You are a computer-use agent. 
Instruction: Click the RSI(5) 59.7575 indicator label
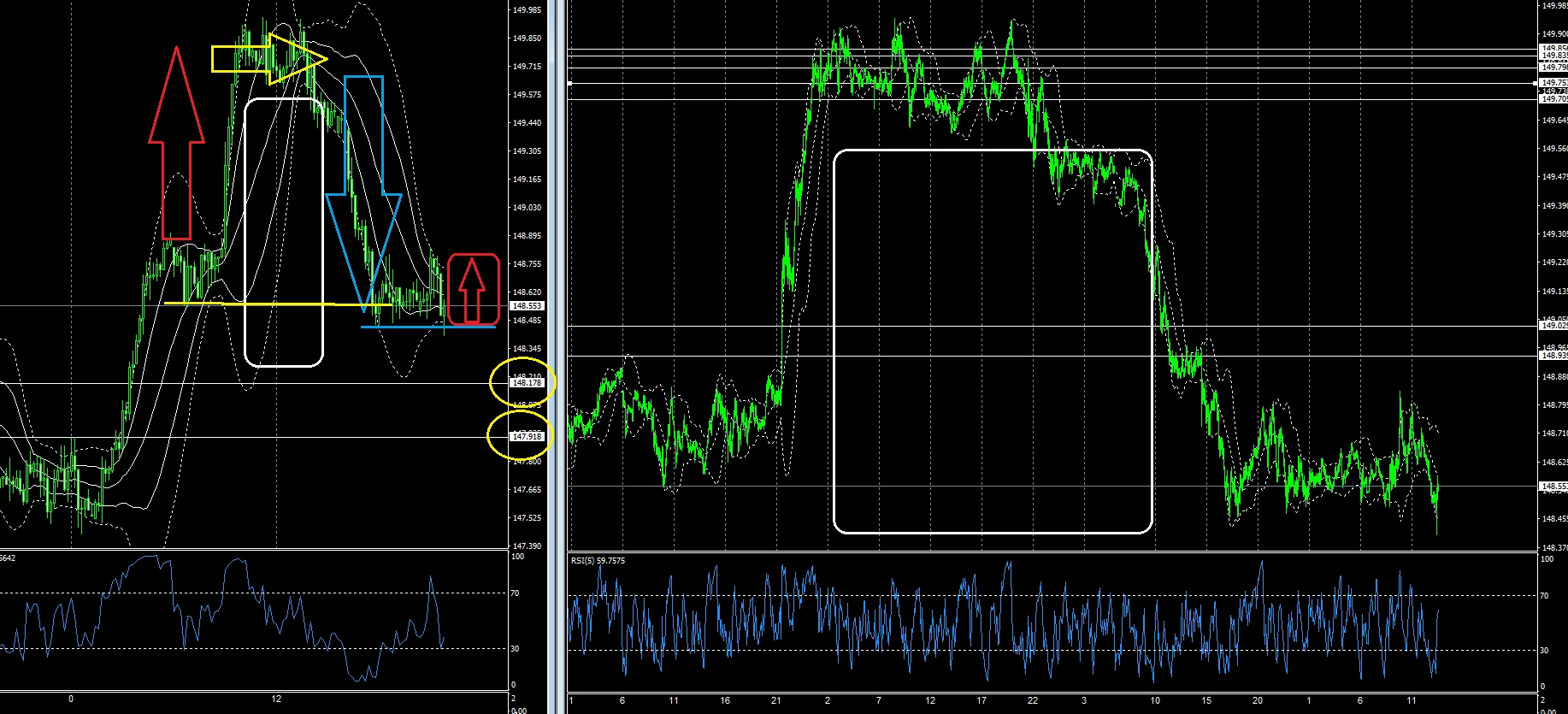(x=598, y=561)
